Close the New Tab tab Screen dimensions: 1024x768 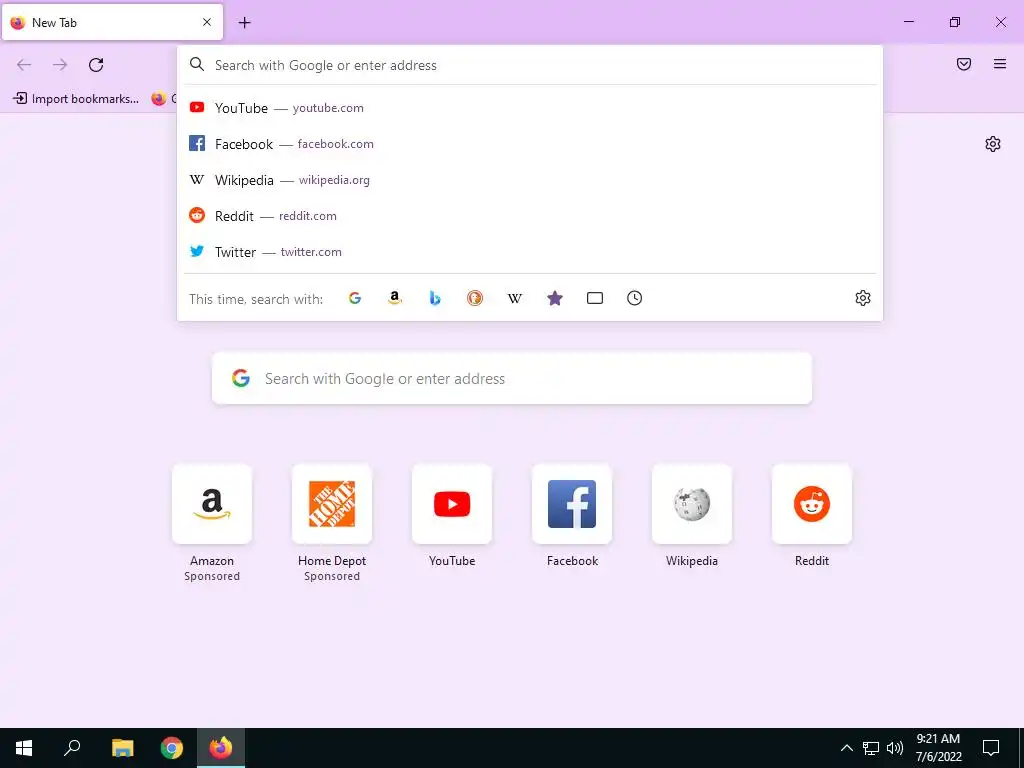tap(207, 22)
